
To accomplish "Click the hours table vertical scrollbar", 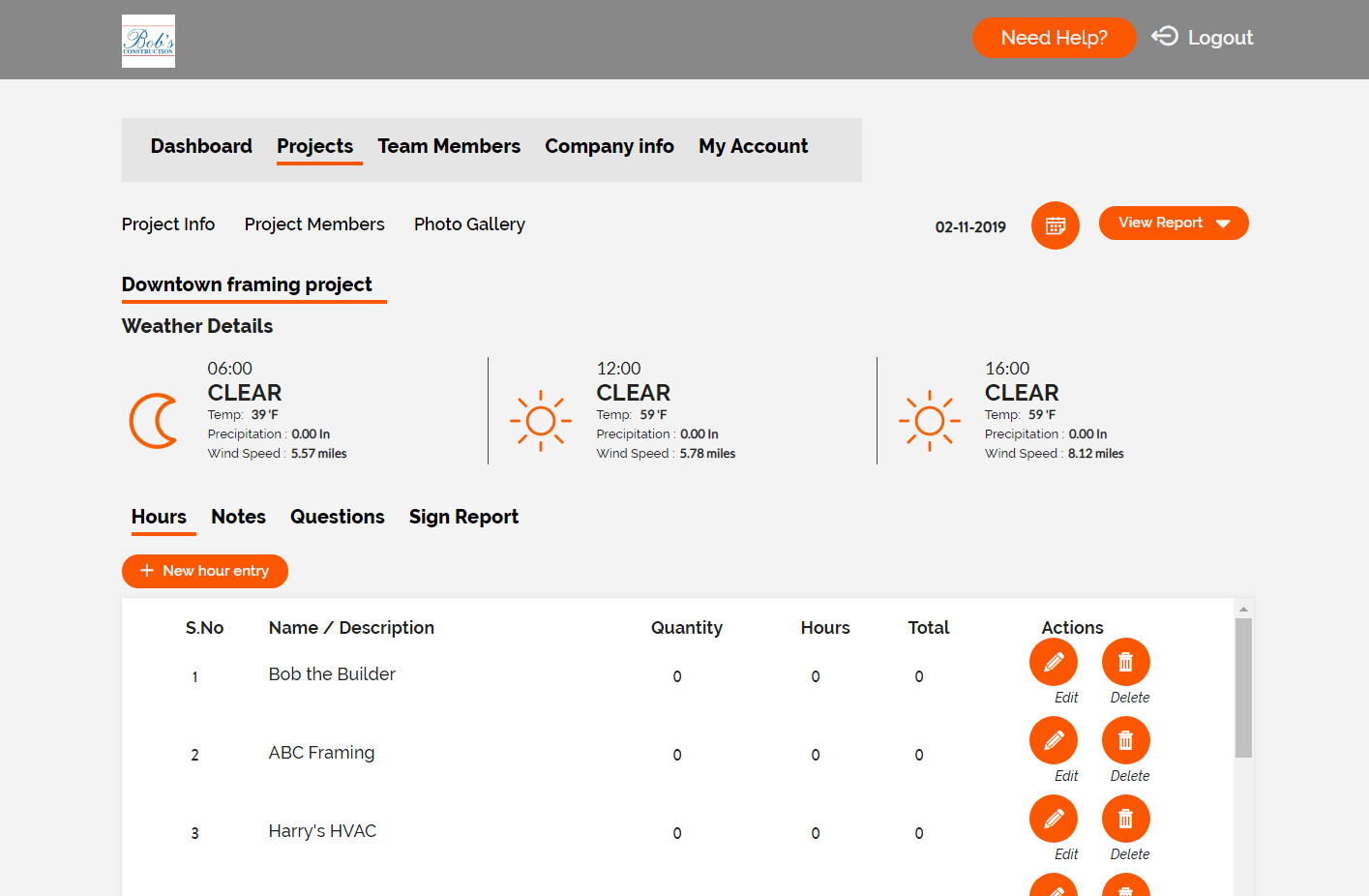I will pyautogui.click(x=1243, y=687).
